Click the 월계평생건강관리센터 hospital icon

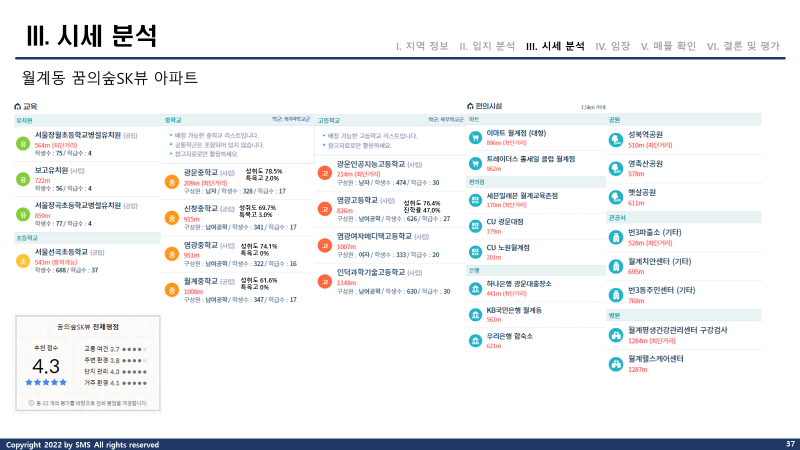click(x=616, y=335)
